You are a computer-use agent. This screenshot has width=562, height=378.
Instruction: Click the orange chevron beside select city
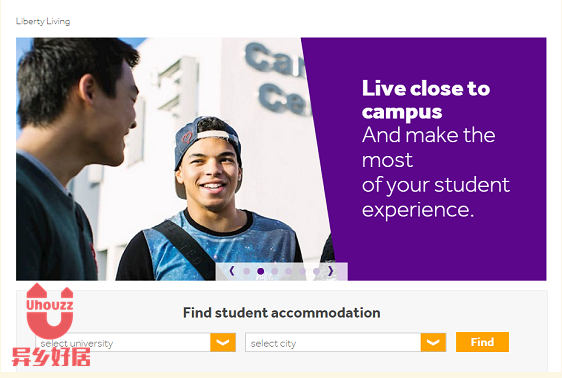pyautogui.click(x=433, y=343)
